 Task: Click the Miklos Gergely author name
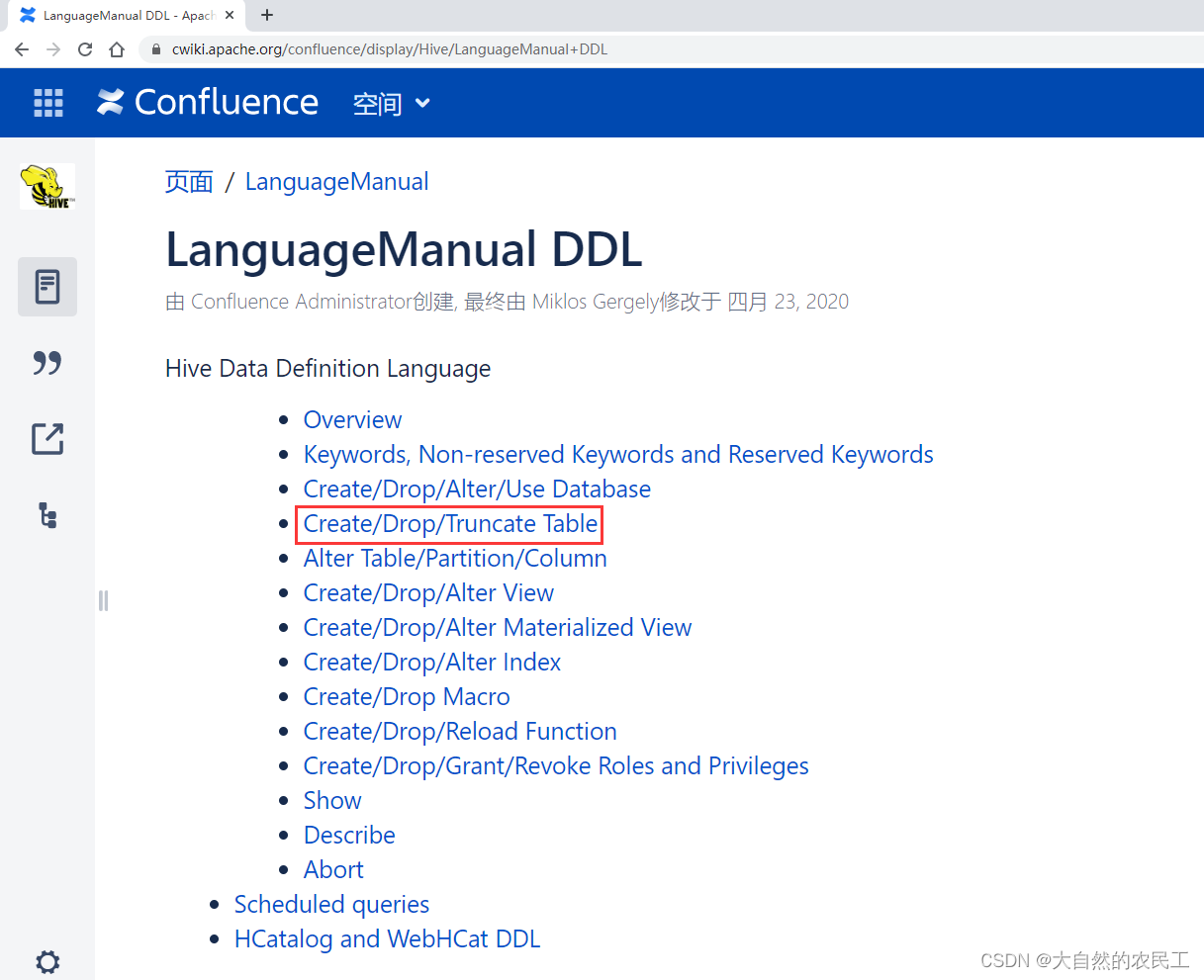tap(596, 302)
